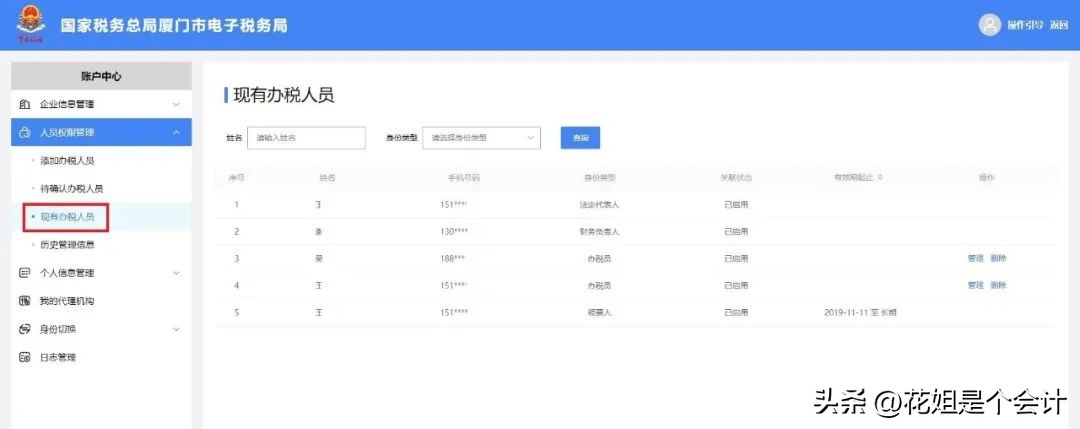Click the phone number 130****

pos(454,232)
